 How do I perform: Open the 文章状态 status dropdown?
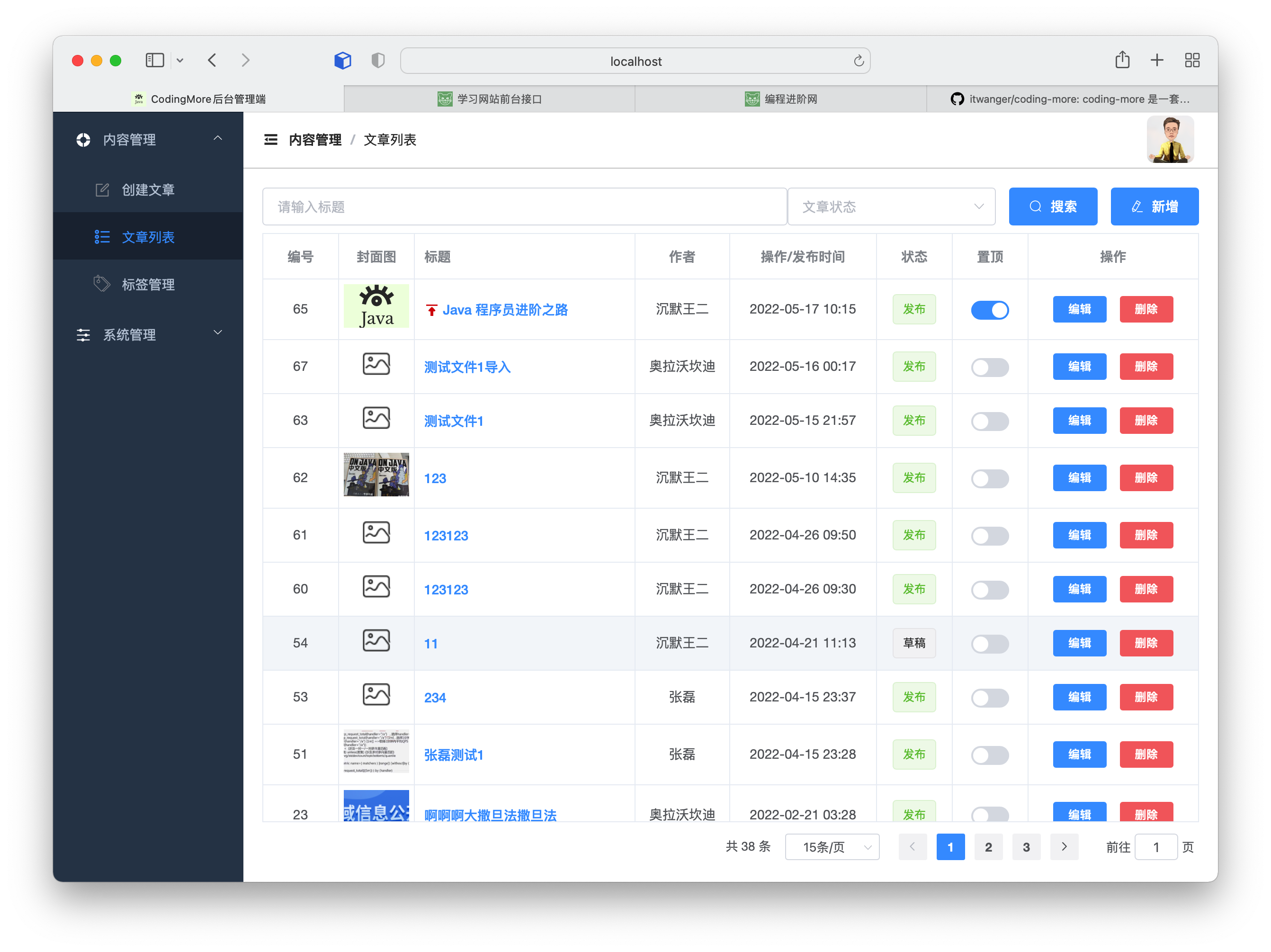tap(891, 207)
